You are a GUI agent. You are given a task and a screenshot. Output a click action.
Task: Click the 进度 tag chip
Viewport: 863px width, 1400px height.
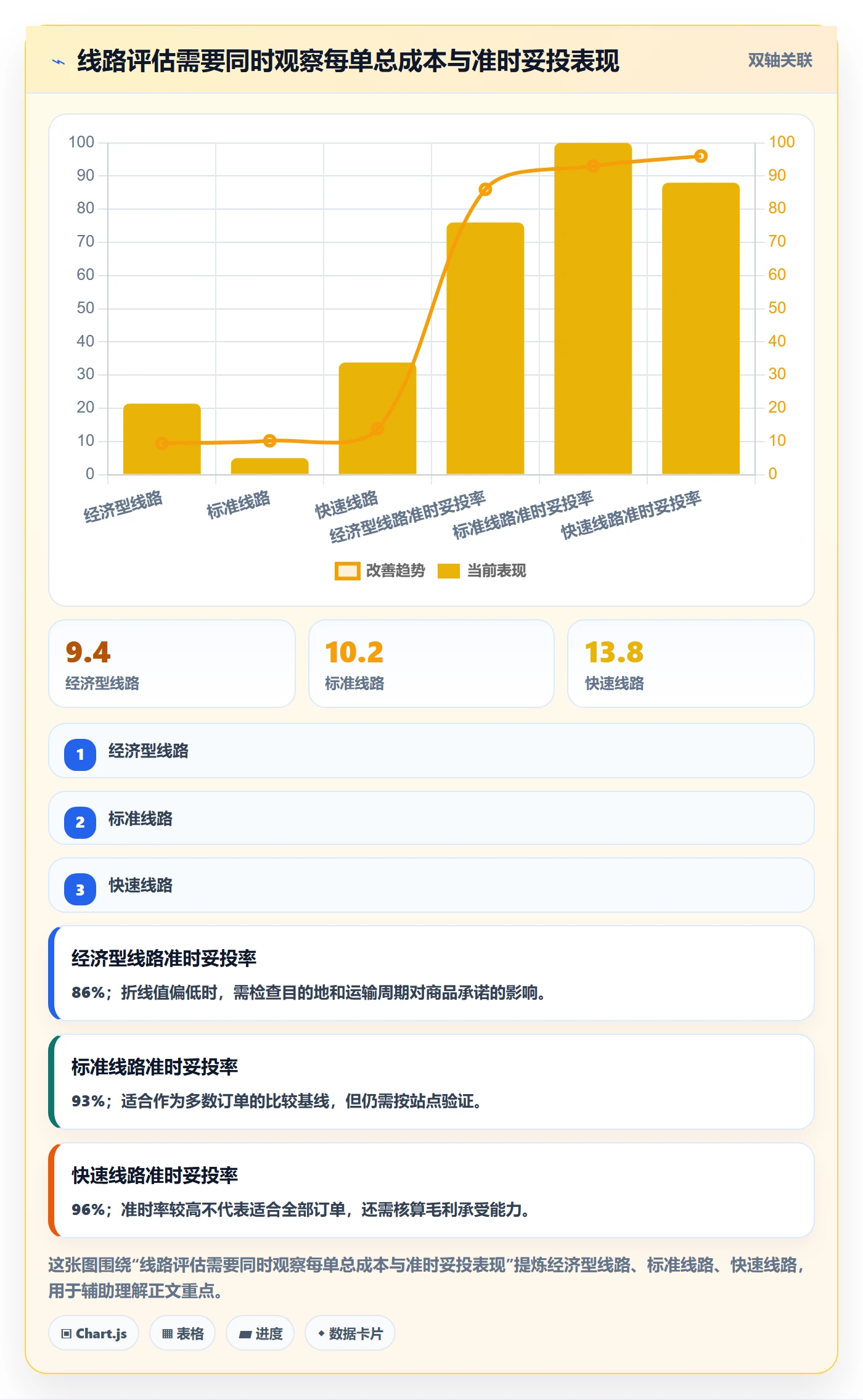(260, 1333)
